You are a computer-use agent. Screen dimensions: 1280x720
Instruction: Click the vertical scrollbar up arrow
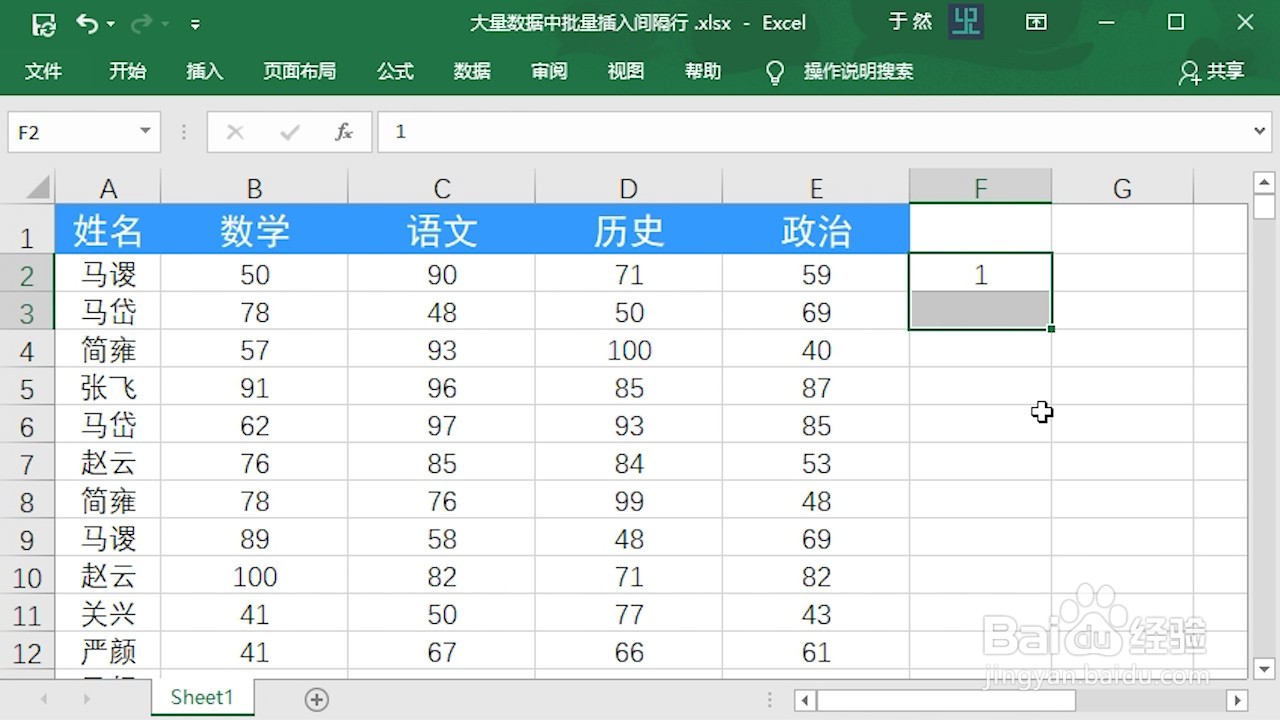pyautogui.click(x=1264, y=182)
